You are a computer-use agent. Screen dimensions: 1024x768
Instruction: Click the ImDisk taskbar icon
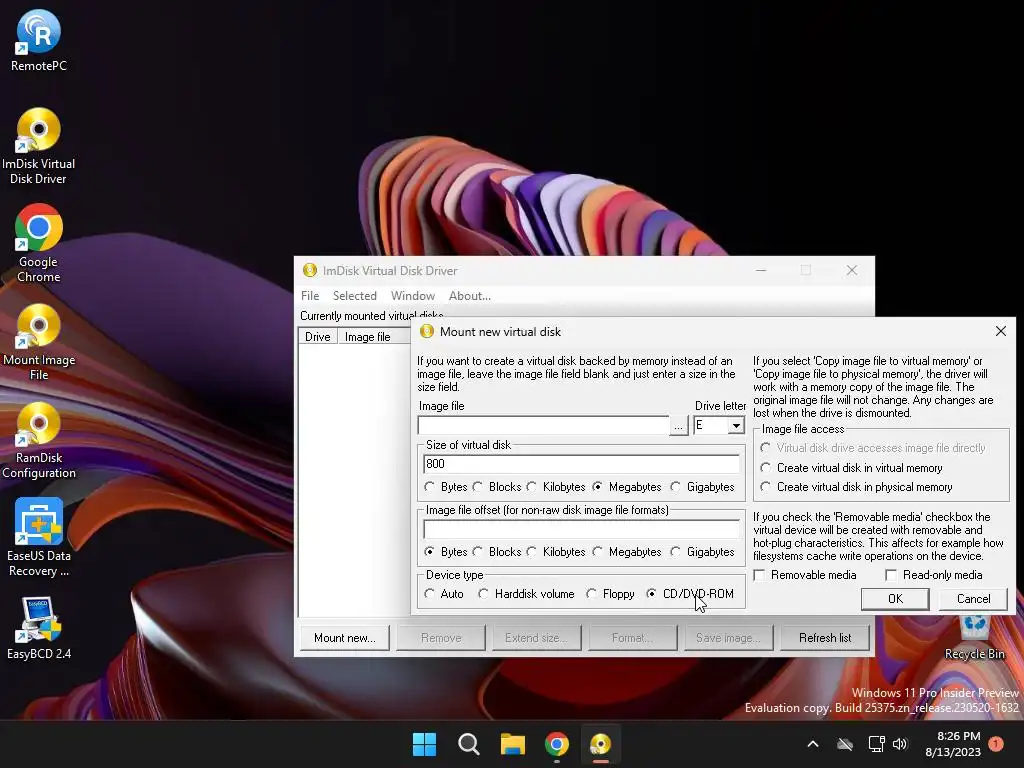point(600,744)
